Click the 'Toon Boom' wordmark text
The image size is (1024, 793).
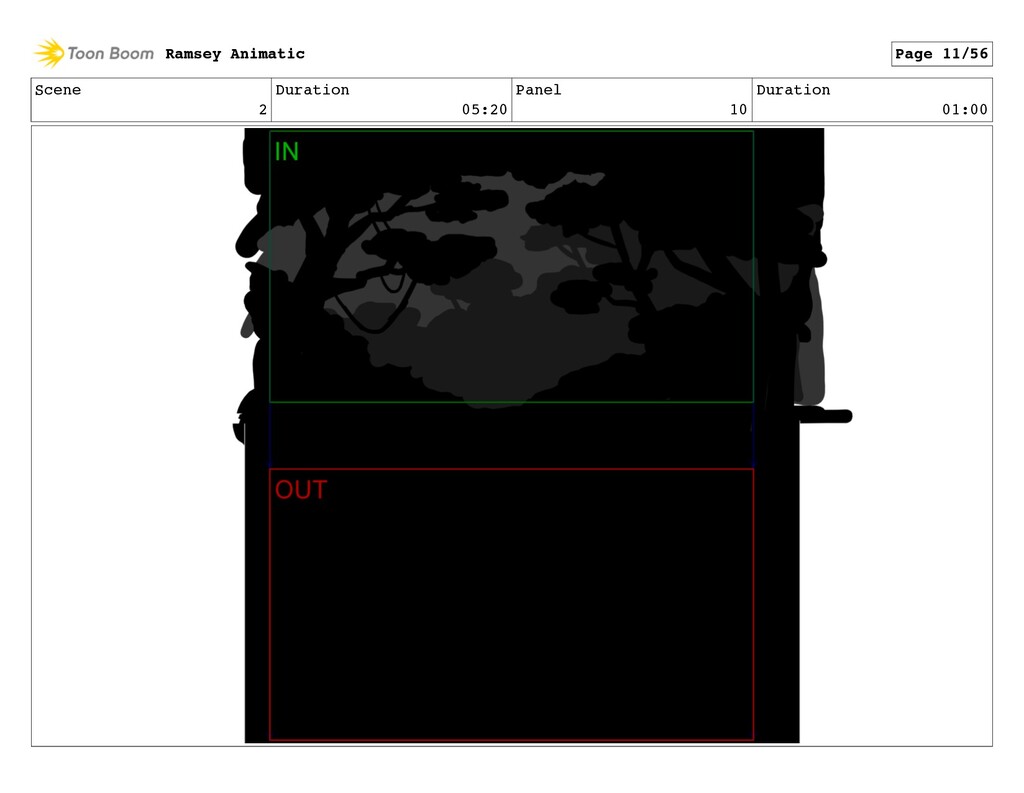pyautogui.click(x=110, y=54)
